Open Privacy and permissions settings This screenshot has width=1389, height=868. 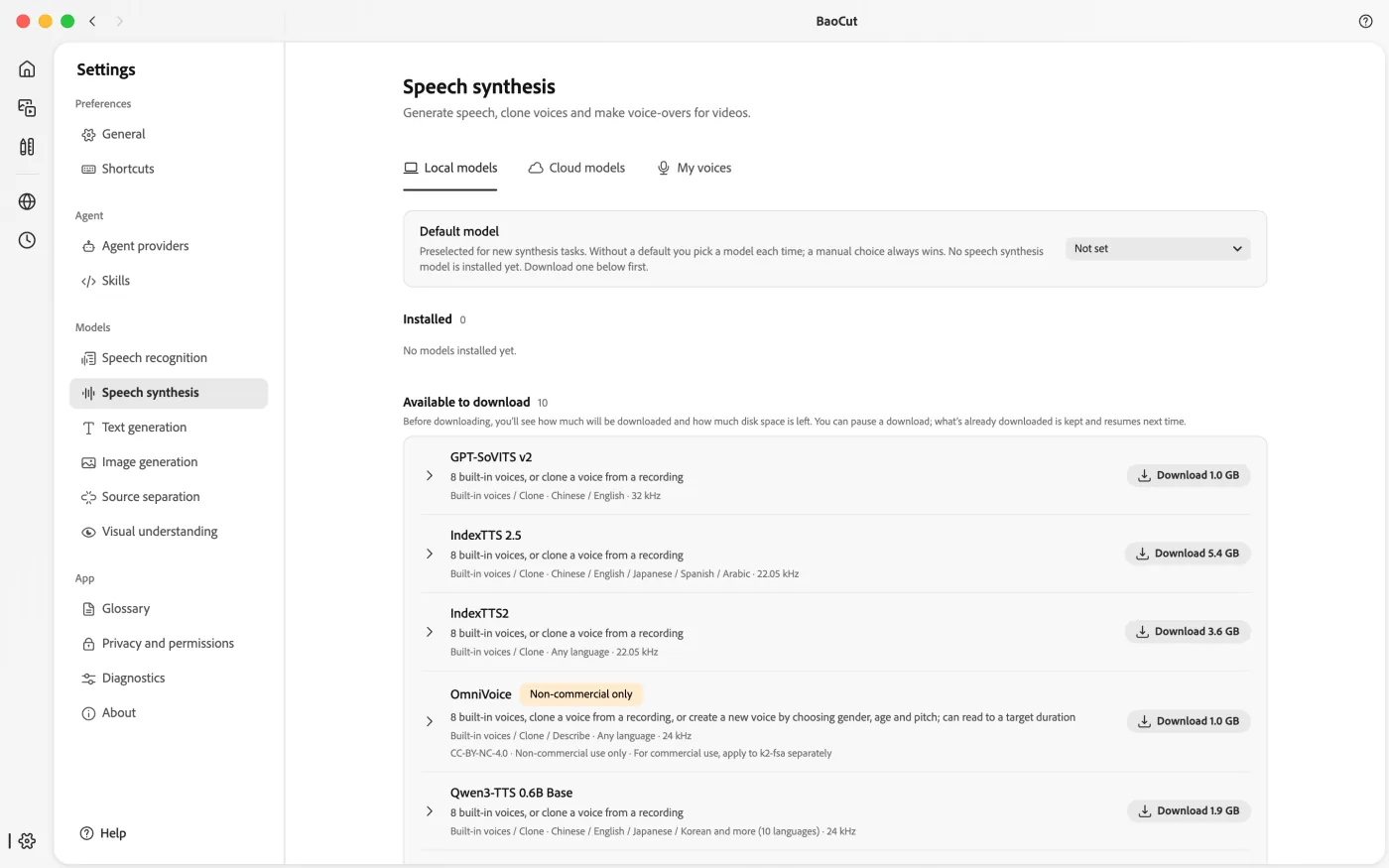tap(169, 644)
